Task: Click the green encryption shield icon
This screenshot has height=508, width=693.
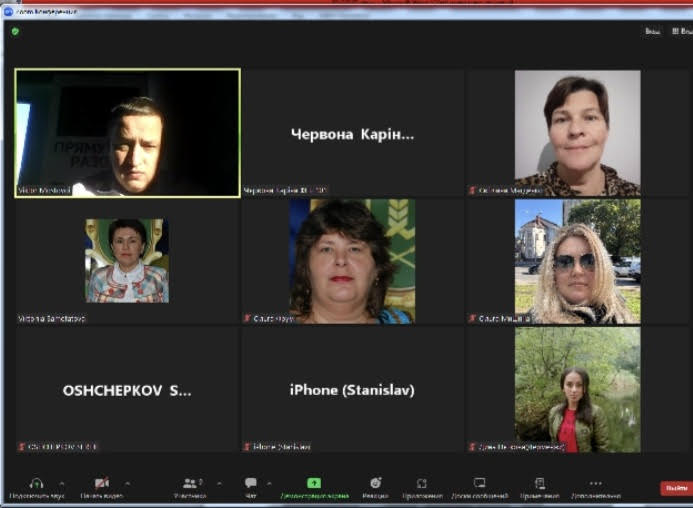Action: click(x=15, y=32)
